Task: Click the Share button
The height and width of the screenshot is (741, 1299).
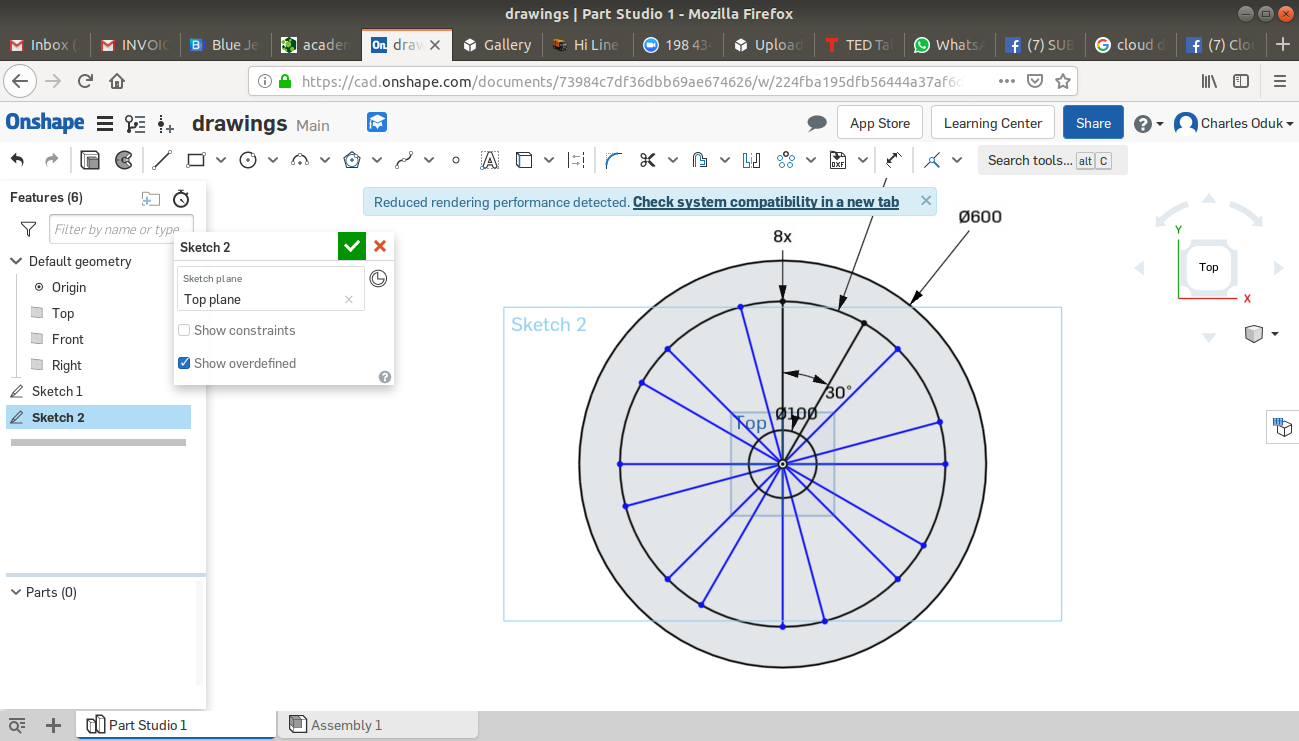Action: pos(1093,123)
